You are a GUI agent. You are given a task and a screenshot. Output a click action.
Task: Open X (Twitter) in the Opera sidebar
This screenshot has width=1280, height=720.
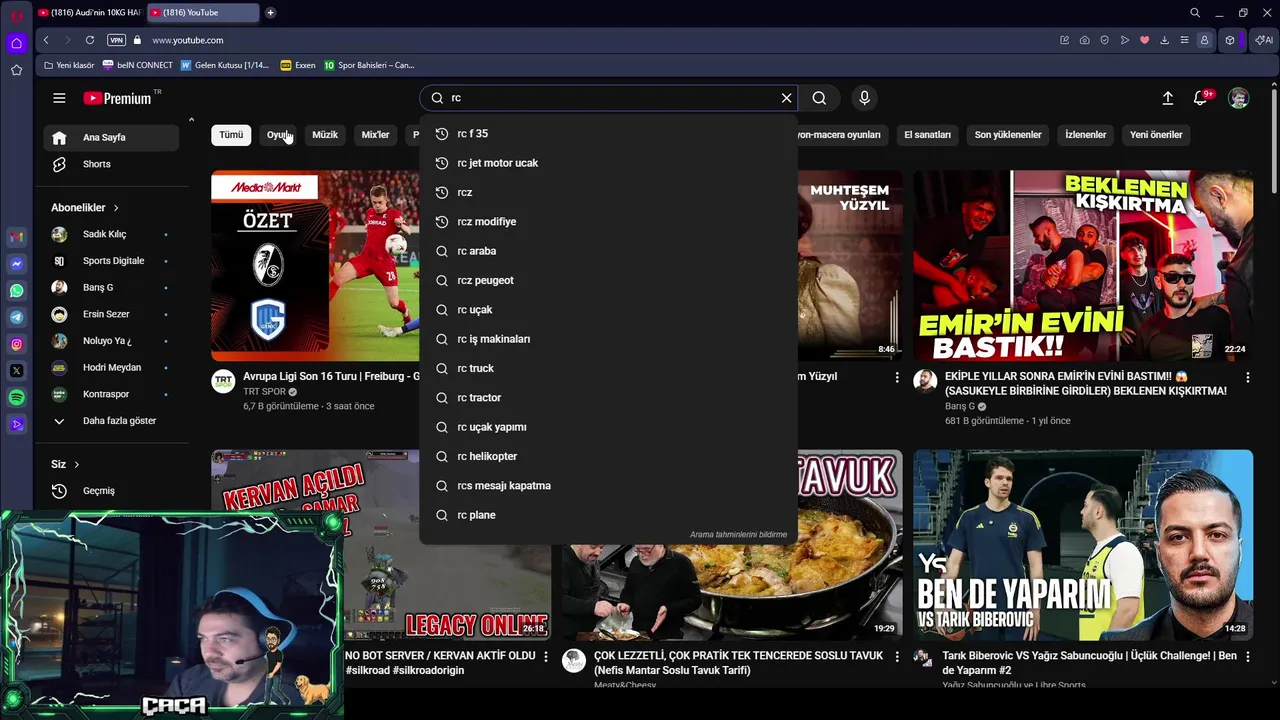coord(16,371)
